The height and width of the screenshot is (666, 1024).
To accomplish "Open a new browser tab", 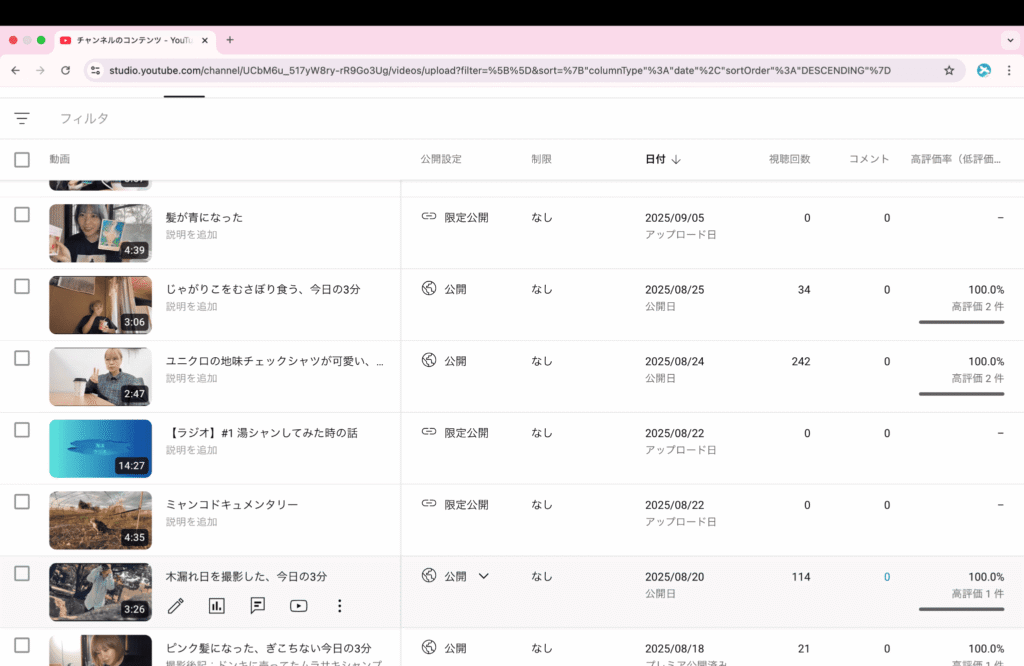I will click(x=230, y=40).
